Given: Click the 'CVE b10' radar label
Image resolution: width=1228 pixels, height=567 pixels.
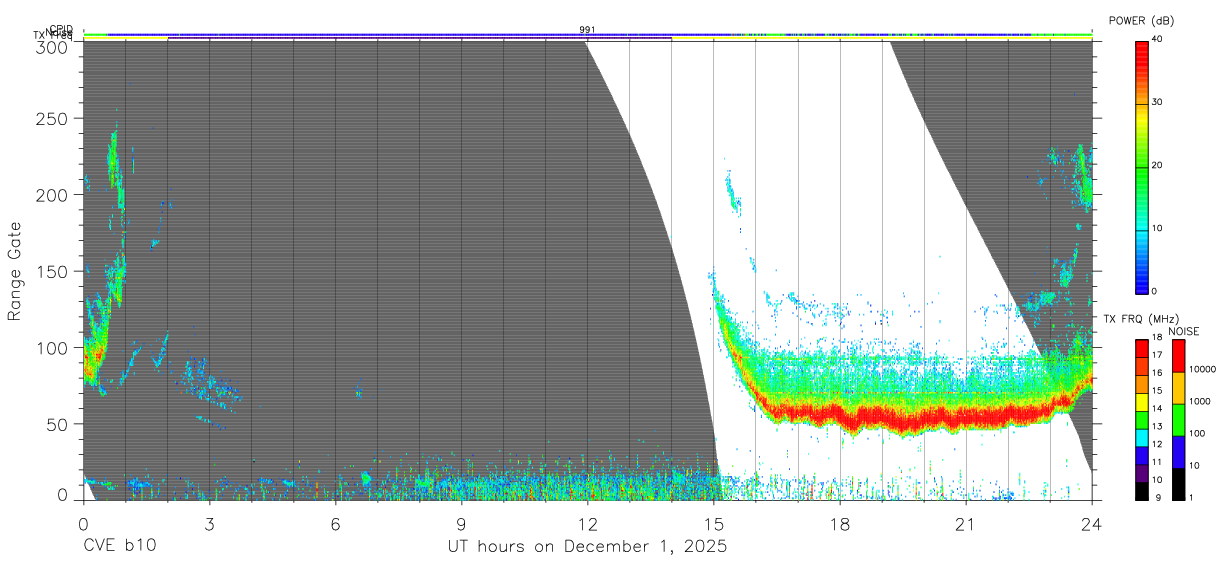Looking at the screenshot, I should click(x=119, y=547).
